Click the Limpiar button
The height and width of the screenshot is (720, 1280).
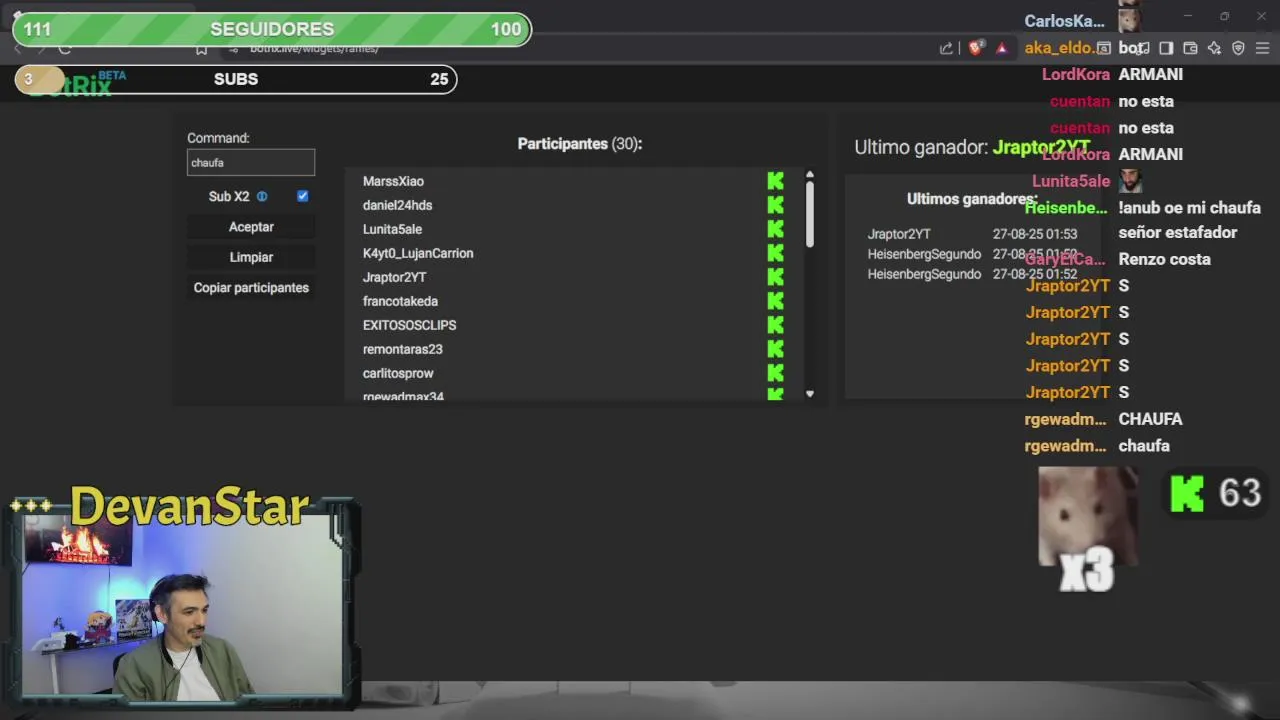[251, 257]
